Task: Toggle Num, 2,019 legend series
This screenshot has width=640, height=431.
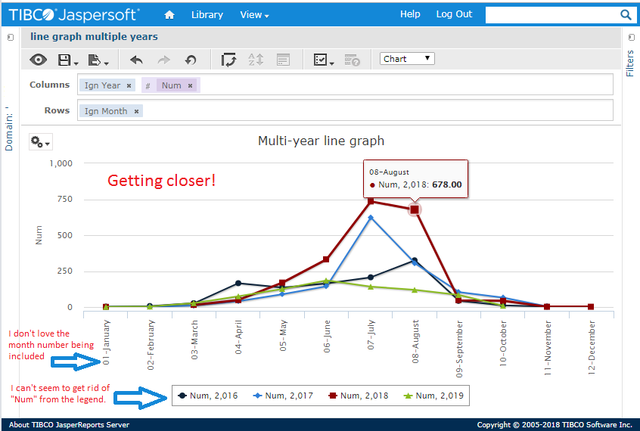Action: coord(434,395)
